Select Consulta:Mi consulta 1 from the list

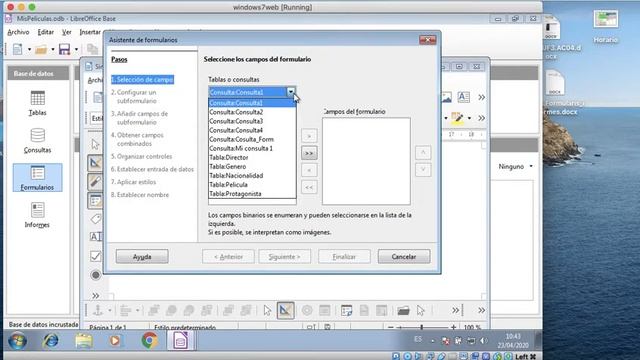(252, 148)
